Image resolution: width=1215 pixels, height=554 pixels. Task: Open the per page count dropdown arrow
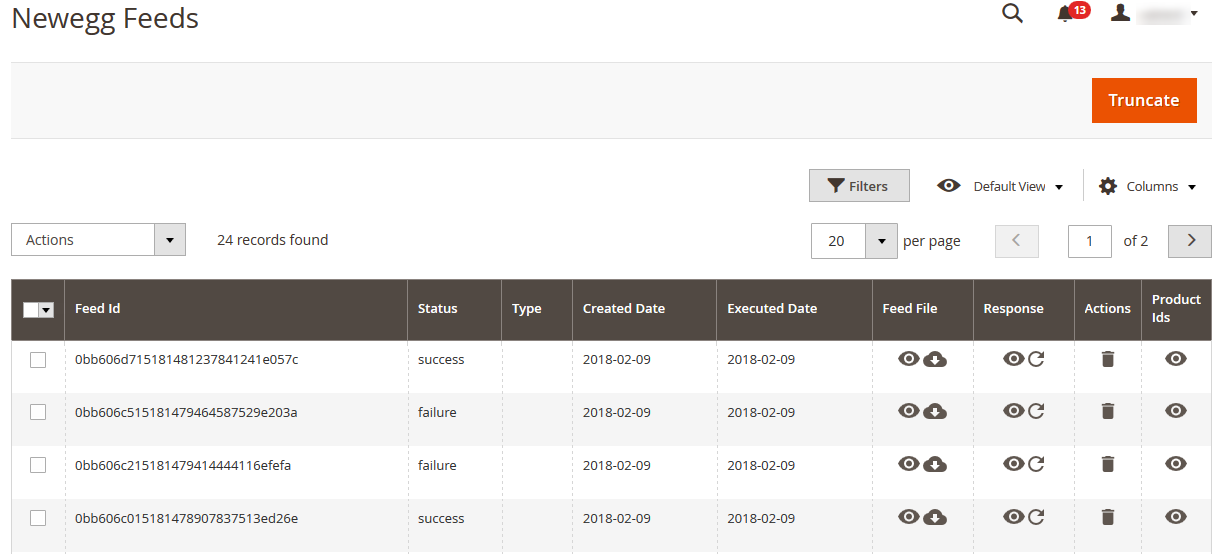click(881, 241)
